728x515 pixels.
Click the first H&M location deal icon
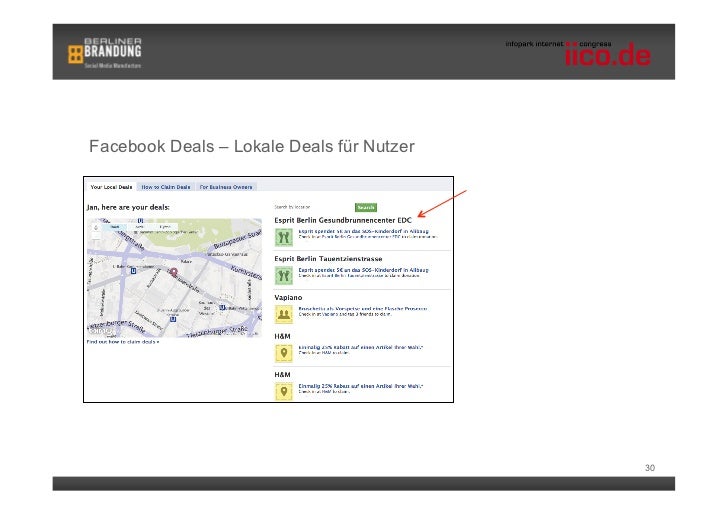coord(284,353)
